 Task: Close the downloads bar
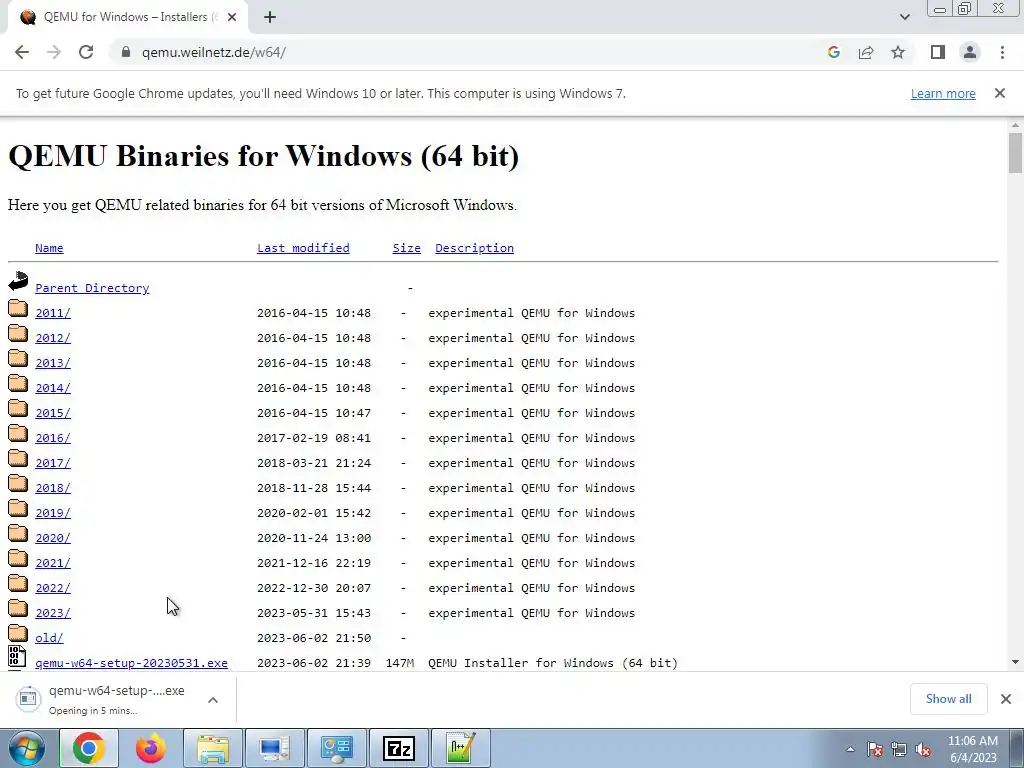pos(1006,699)
